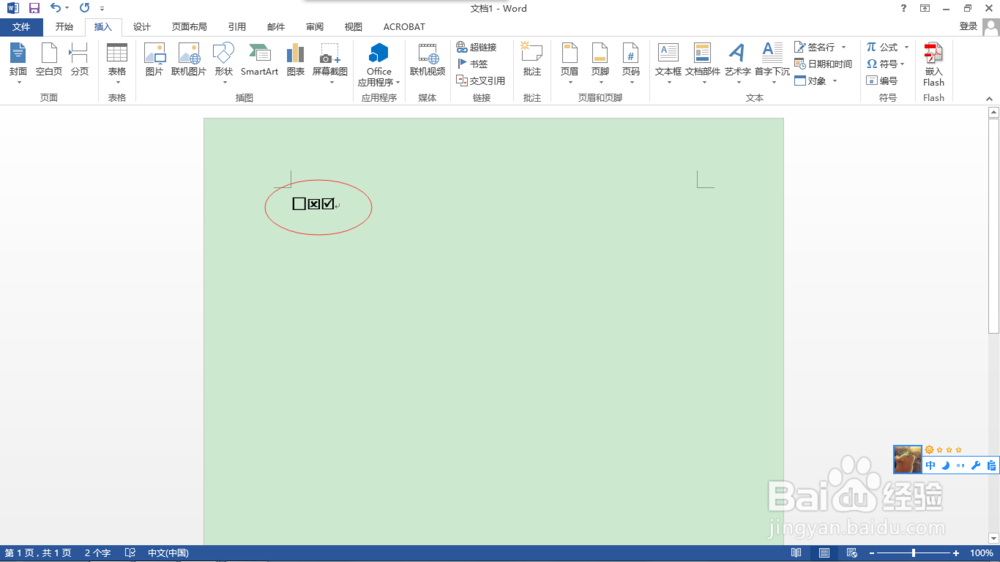Viewport: 1000px width, 562px height.
Task: Open the undo history dropdown arrow
Action: coord(66,8)
